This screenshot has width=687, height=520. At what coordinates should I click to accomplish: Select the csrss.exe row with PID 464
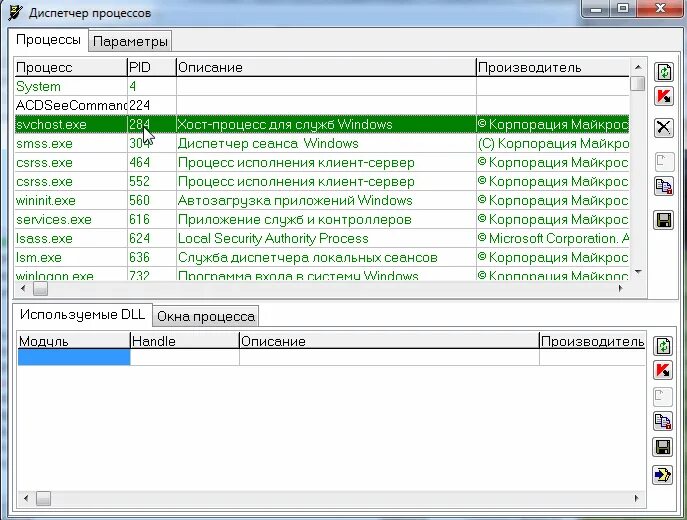tap(322, 163)
